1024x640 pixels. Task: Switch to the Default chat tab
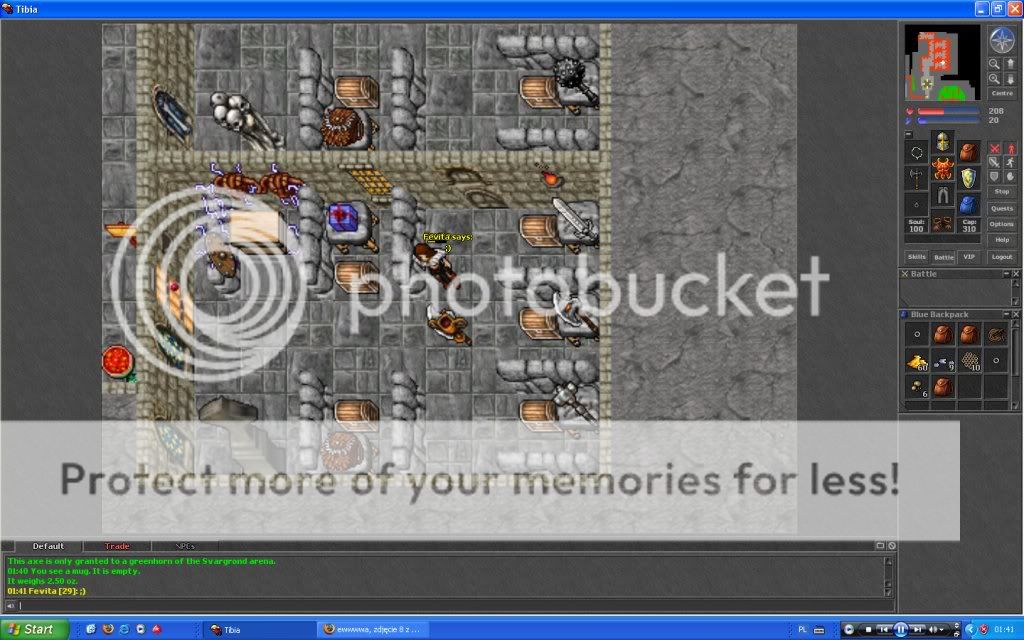pyautogui.click(x=48, y=546)
